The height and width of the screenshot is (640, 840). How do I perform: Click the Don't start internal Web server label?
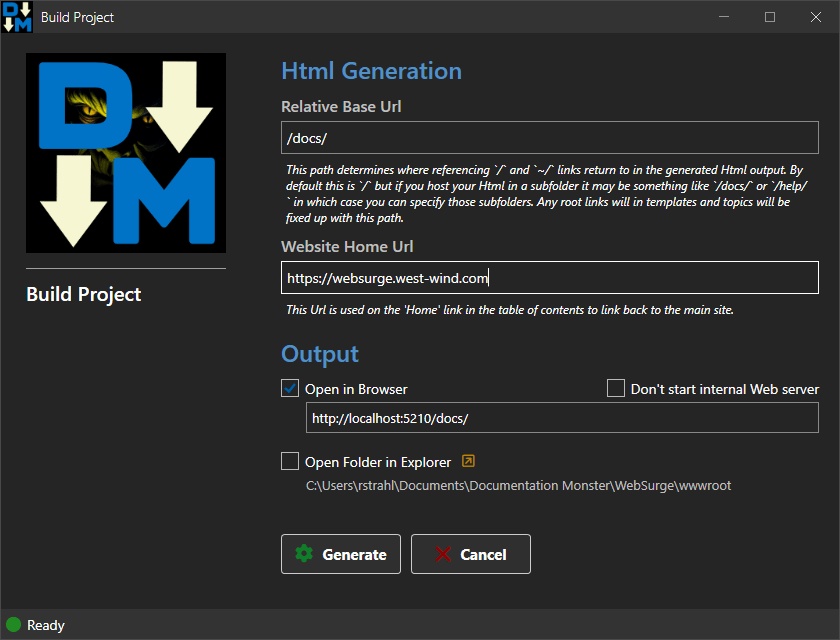pyautogui.click(x=725, y=389)
